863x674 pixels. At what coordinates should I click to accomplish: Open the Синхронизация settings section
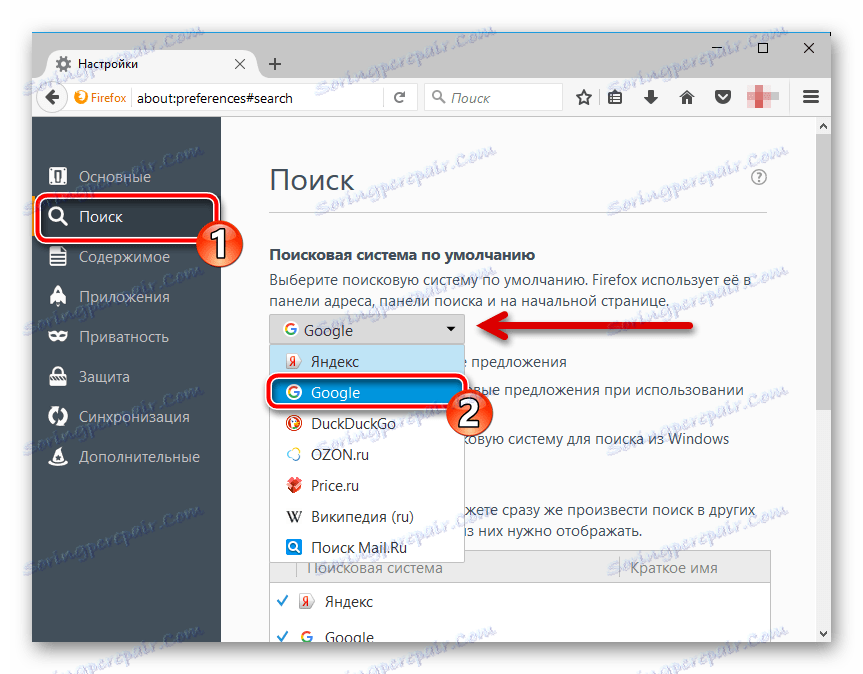tap(127, 417)
